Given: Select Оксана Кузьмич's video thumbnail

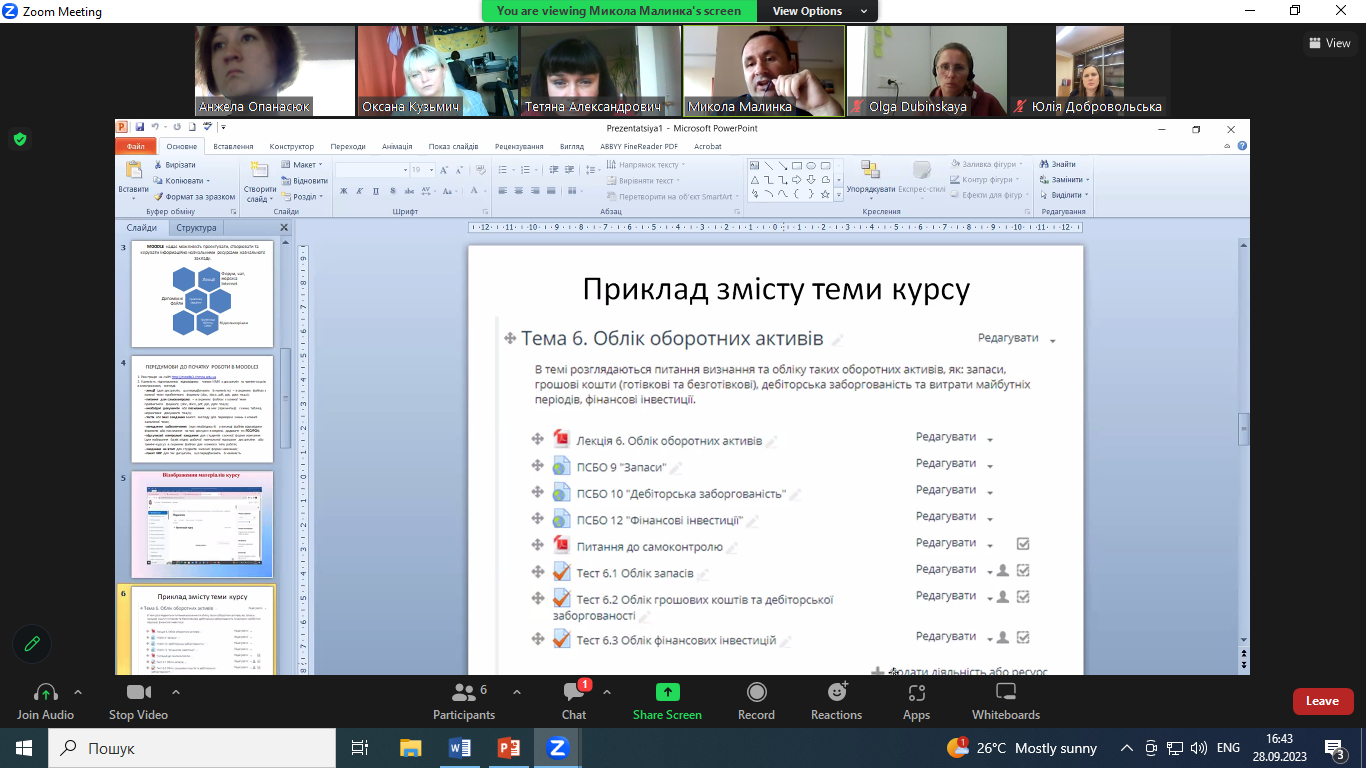Looking at the screenshot, I should coord(438,71).
